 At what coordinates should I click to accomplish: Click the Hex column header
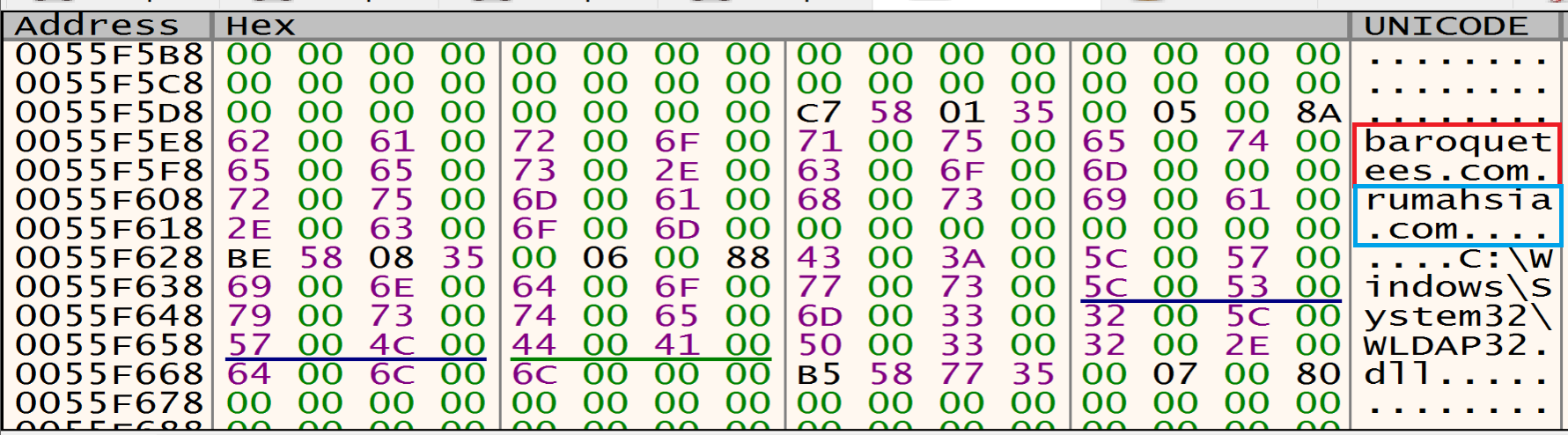(260, 26)
